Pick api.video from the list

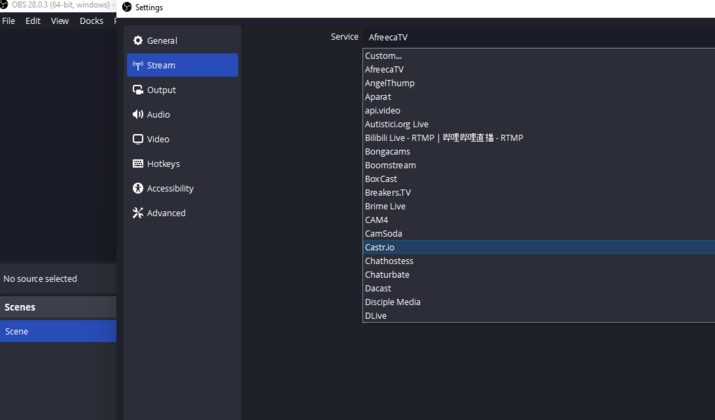pos(539,110)
